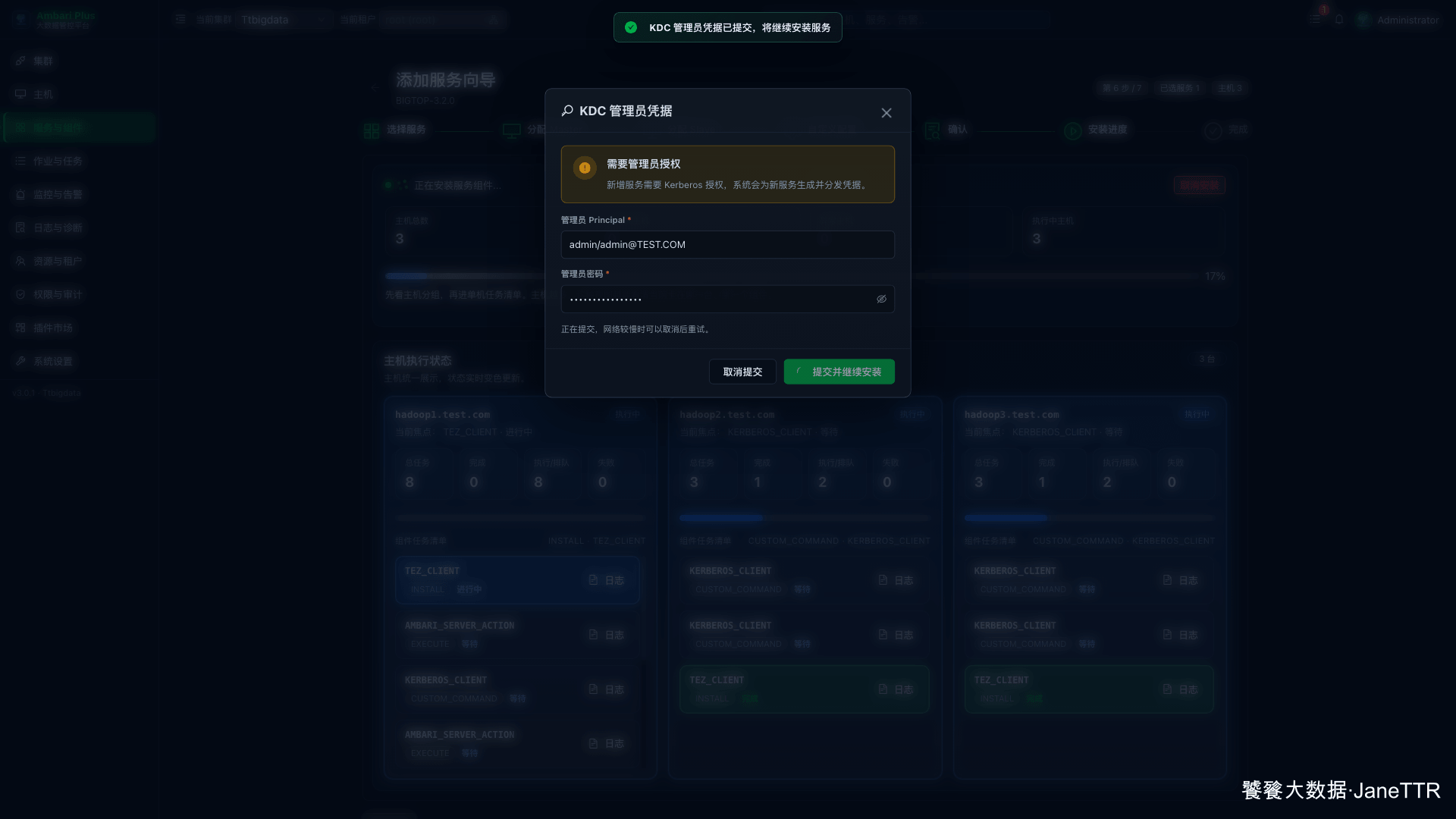Click the 执行中 tag on hadoop3 card
The height and width of the screenshot is (819, 1456).
(1197, 415)
